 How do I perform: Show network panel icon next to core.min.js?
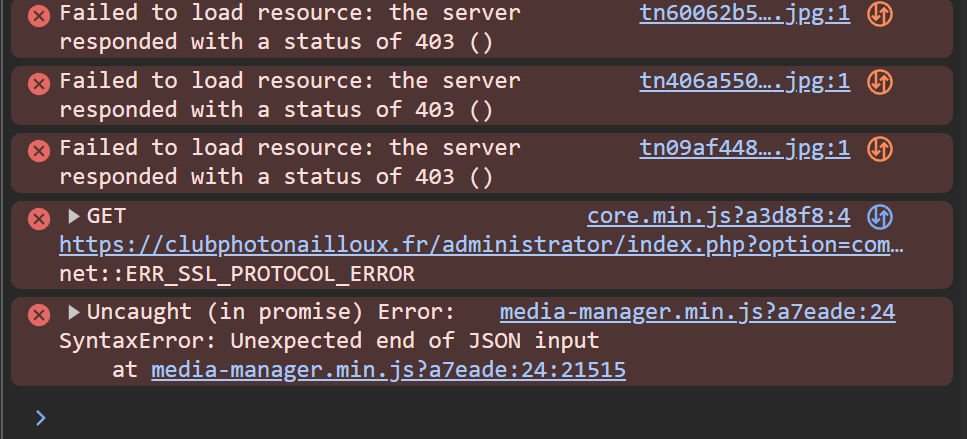click(880, 216)
